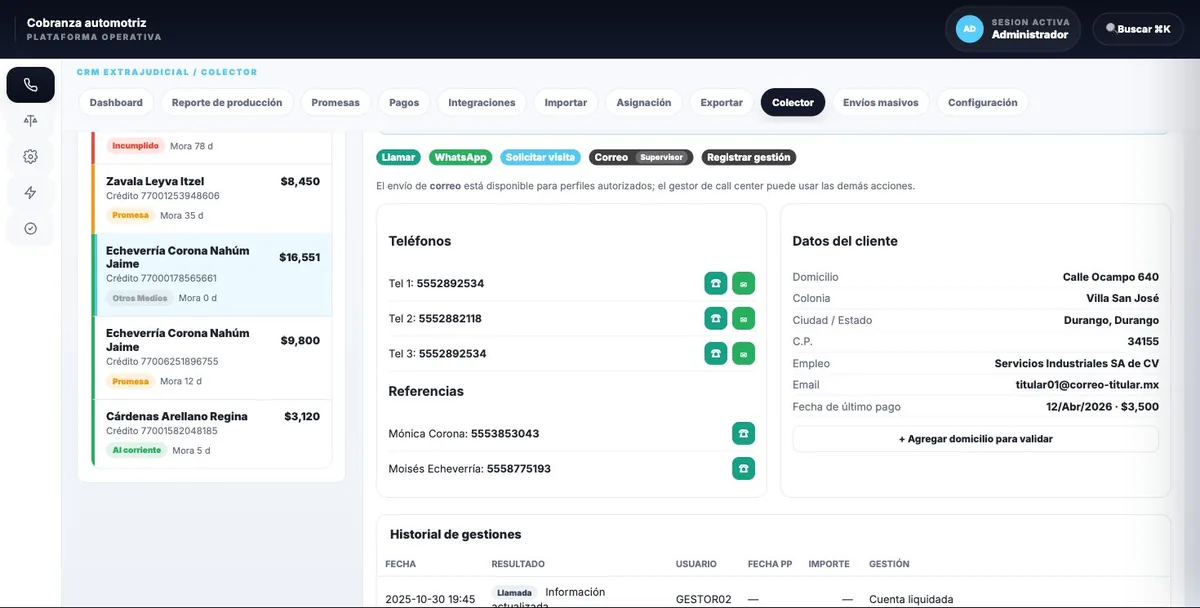Viewport: 1200px width, 608px height.
Task: Click the email titular01@correo-titular.mx
Action: 1087,385
